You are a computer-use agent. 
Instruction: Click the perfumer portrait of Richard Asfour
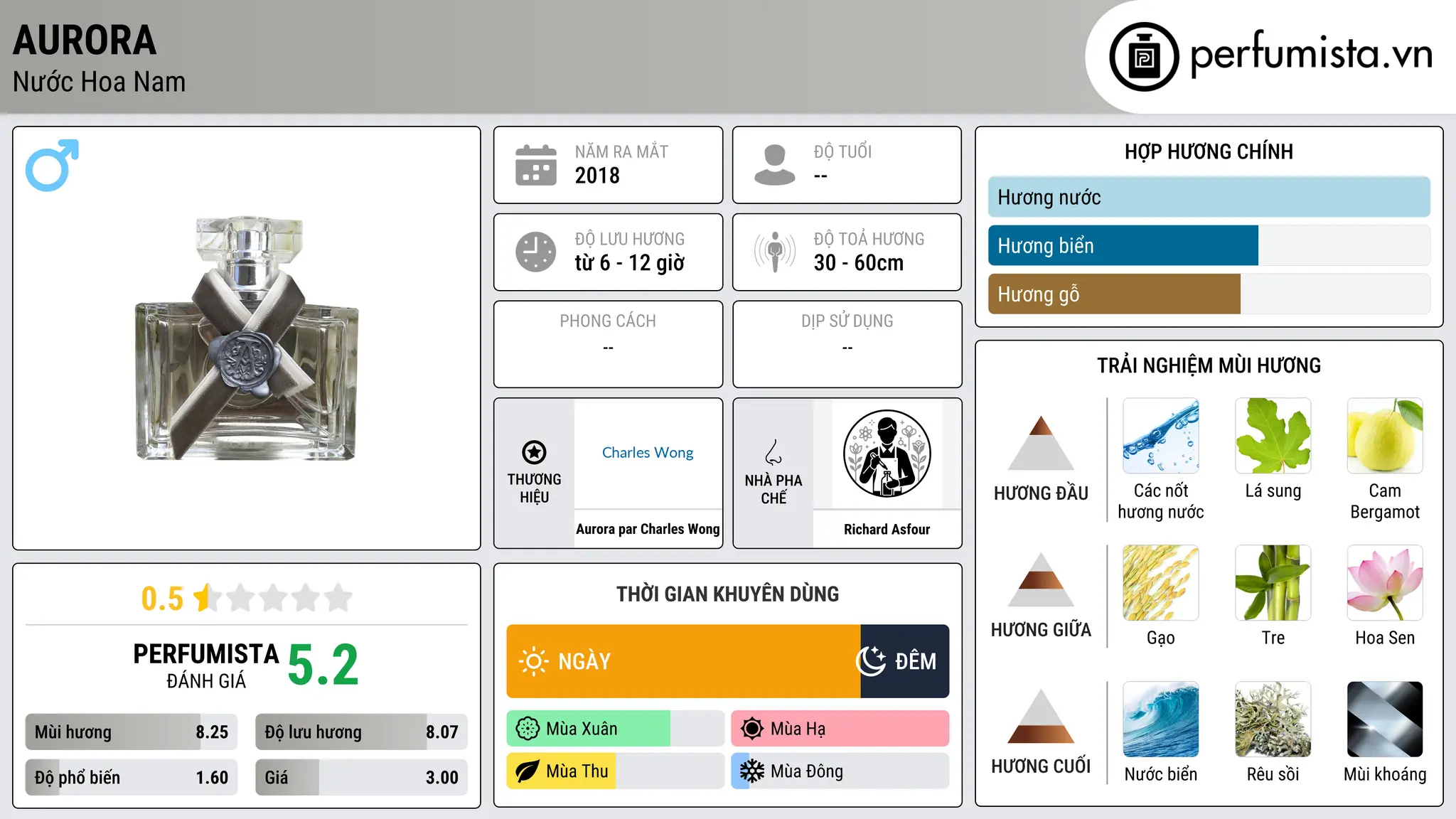click(x=887, y=454)
